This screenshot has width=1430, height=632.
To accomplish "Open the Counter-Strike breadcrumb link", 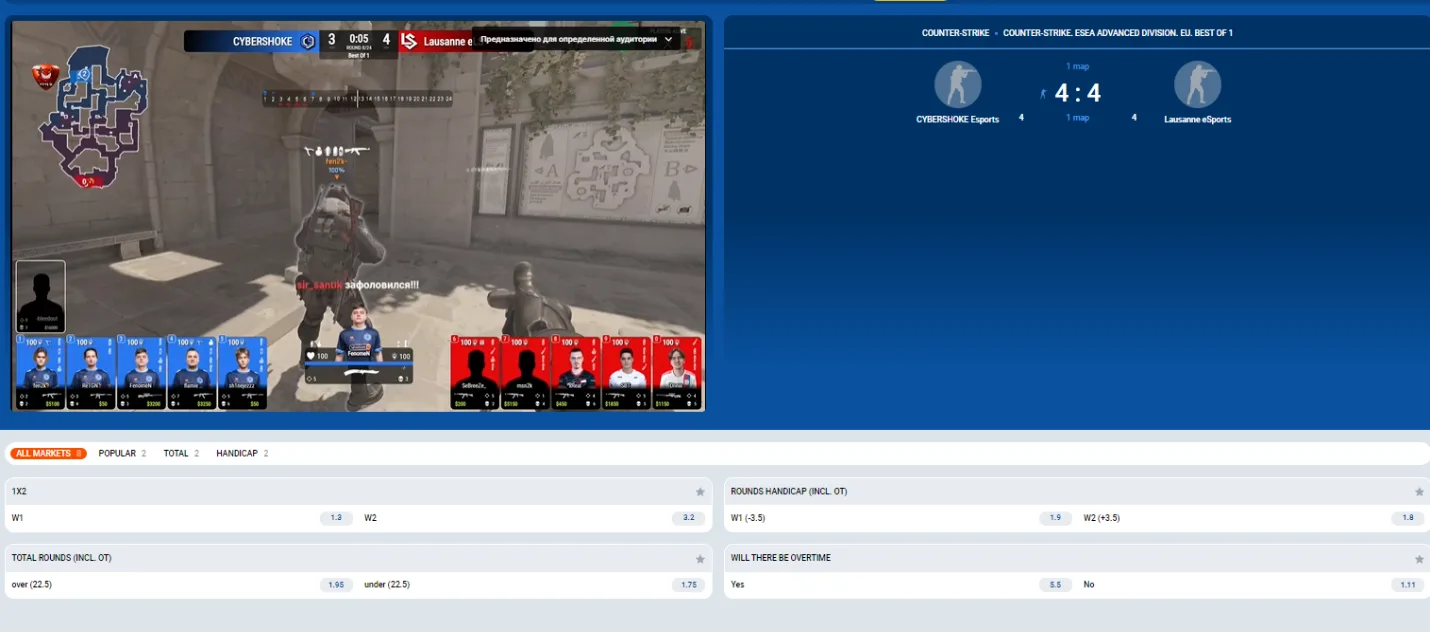I will point(955,33).
